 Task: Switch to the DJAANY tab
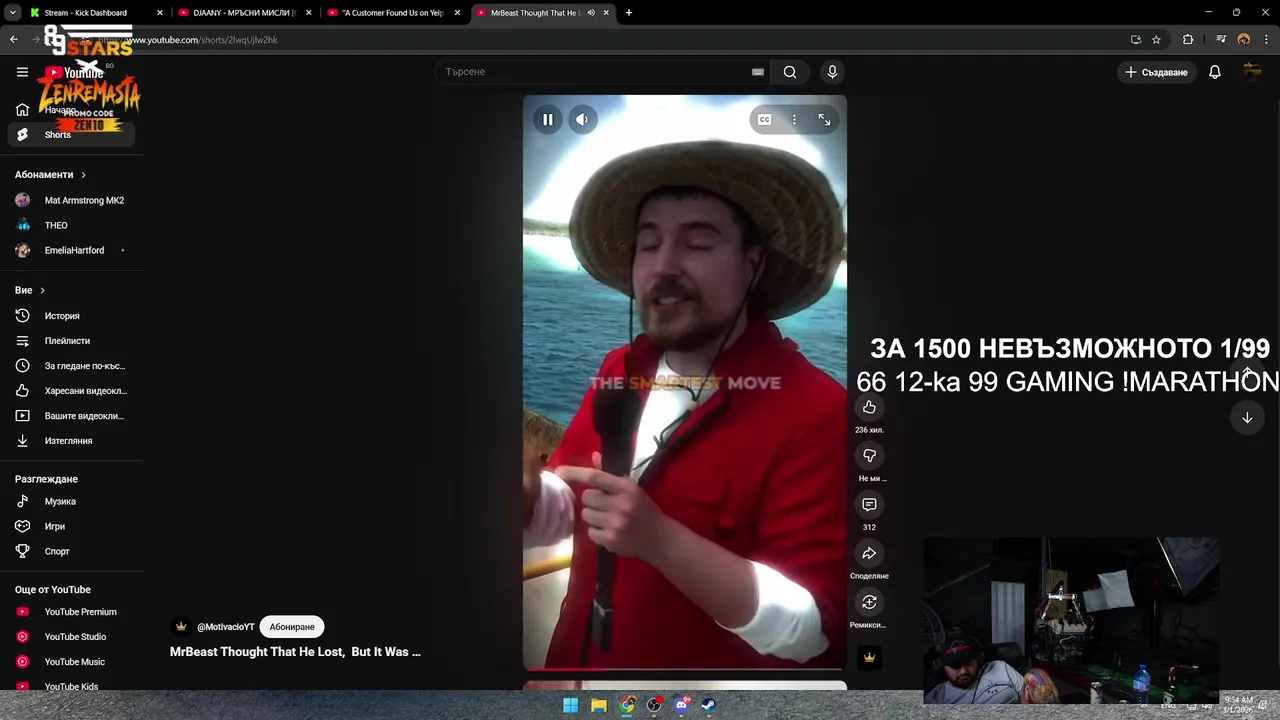tap(245, 13)
